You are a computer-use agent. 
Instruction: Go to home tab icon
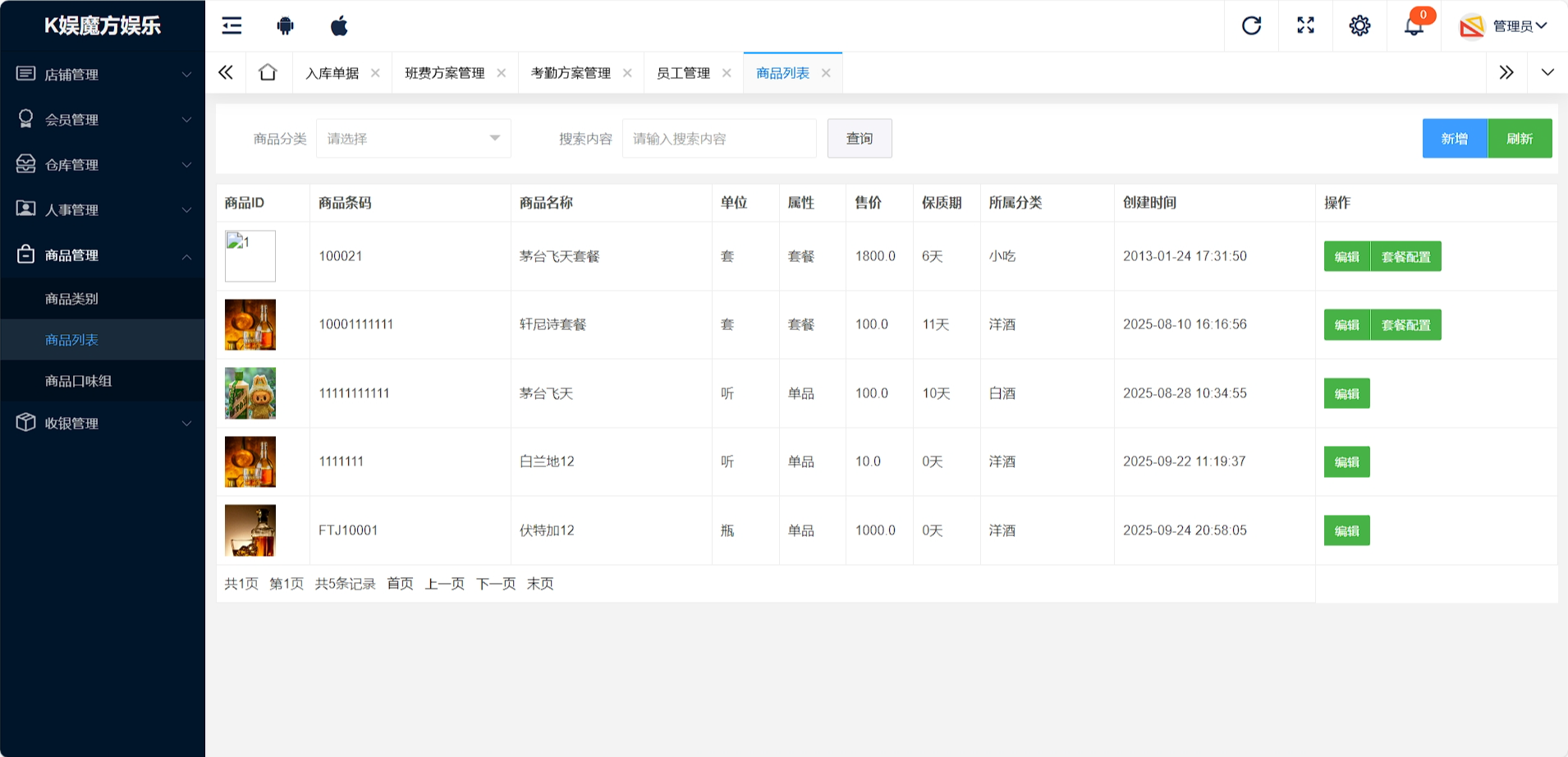pos(268,72)
